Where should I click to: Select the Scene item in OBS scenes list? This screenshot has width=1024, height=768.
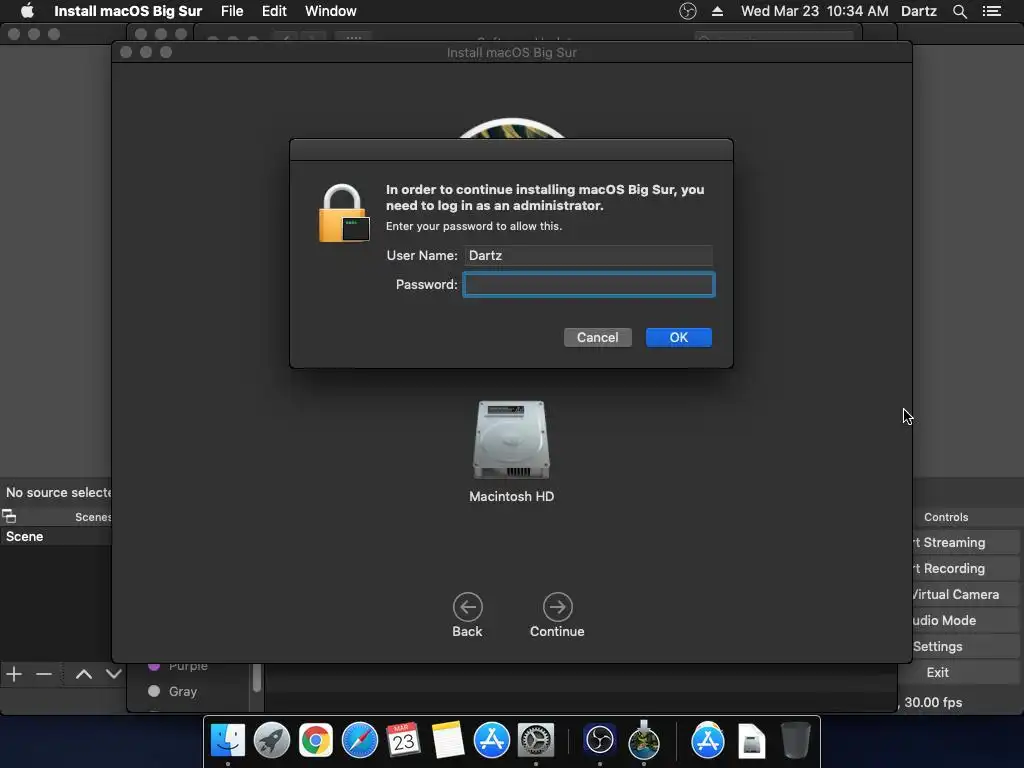click(x=56, y=537)
